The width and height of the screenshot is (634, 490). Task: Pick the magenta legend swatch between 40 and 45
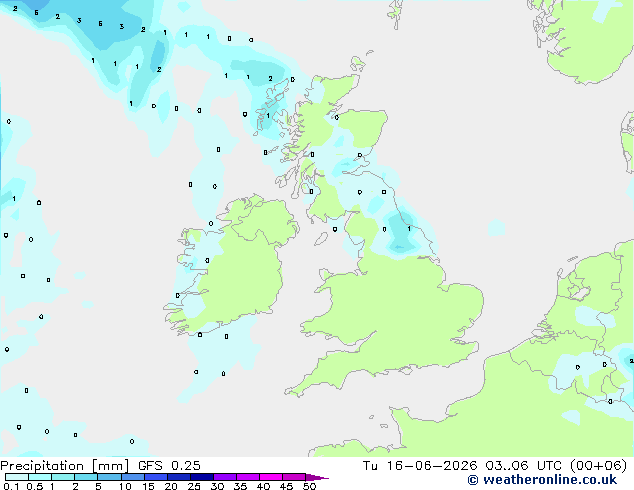(x=270, y=477)
